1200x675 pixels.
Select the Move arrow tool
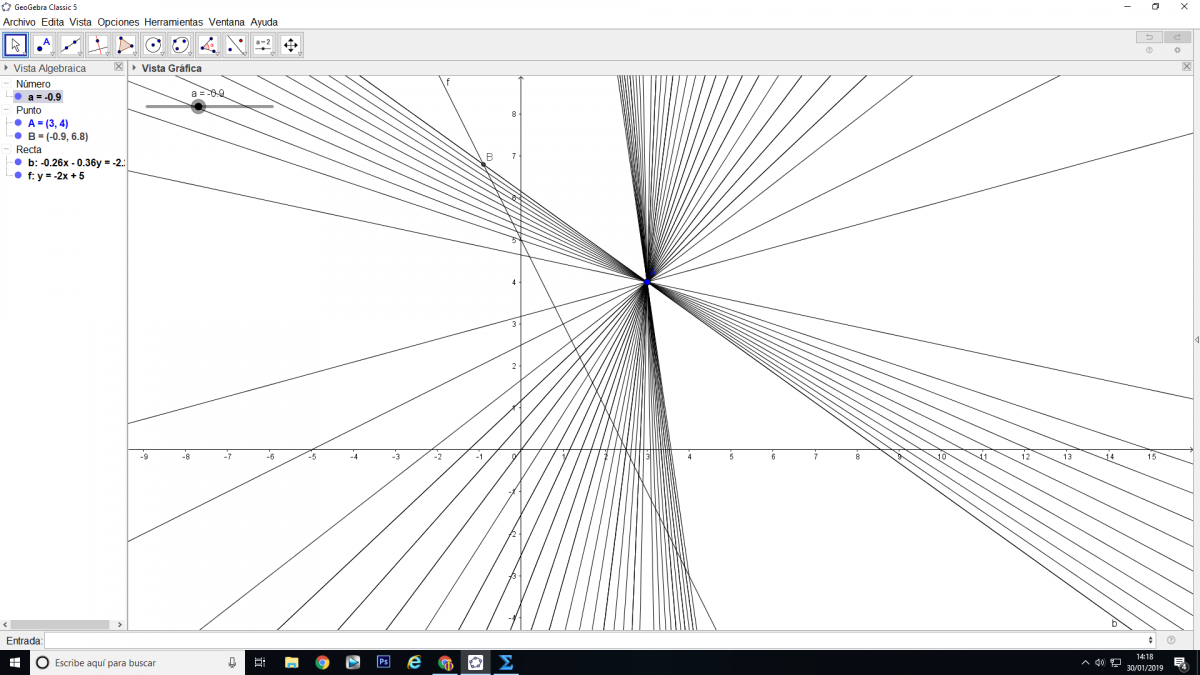(16, 45)
